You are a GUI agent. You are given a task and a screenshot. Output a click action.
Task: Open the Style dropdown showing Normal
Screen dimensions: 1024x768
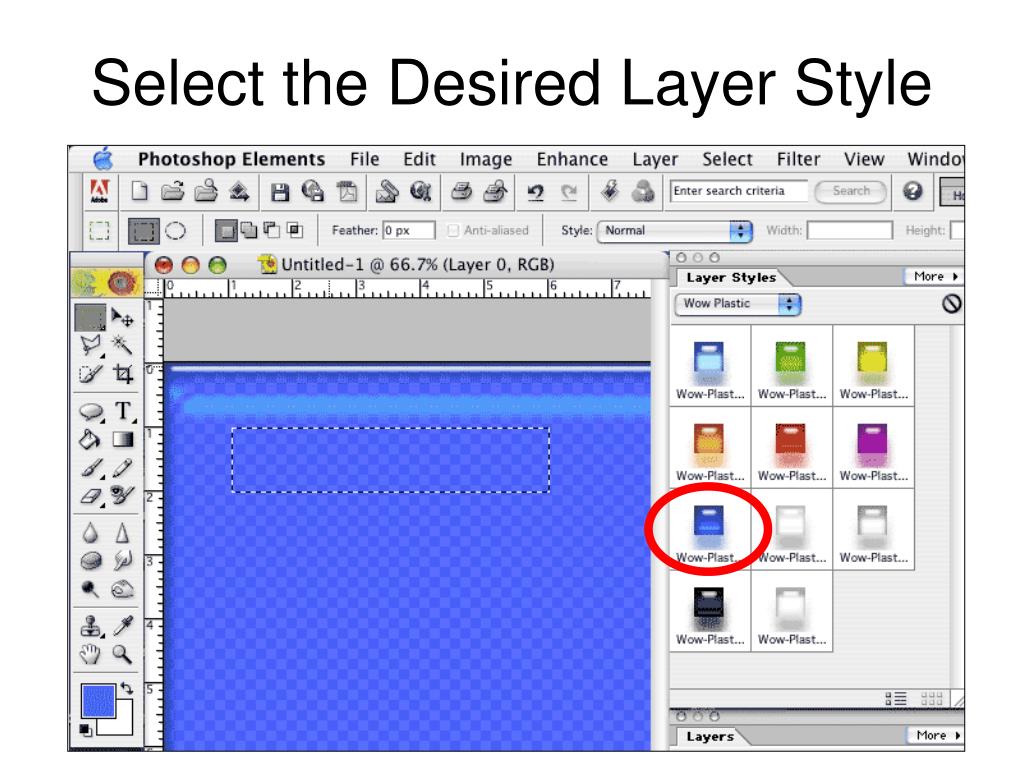pyautogui.click(x=675, y=231)
